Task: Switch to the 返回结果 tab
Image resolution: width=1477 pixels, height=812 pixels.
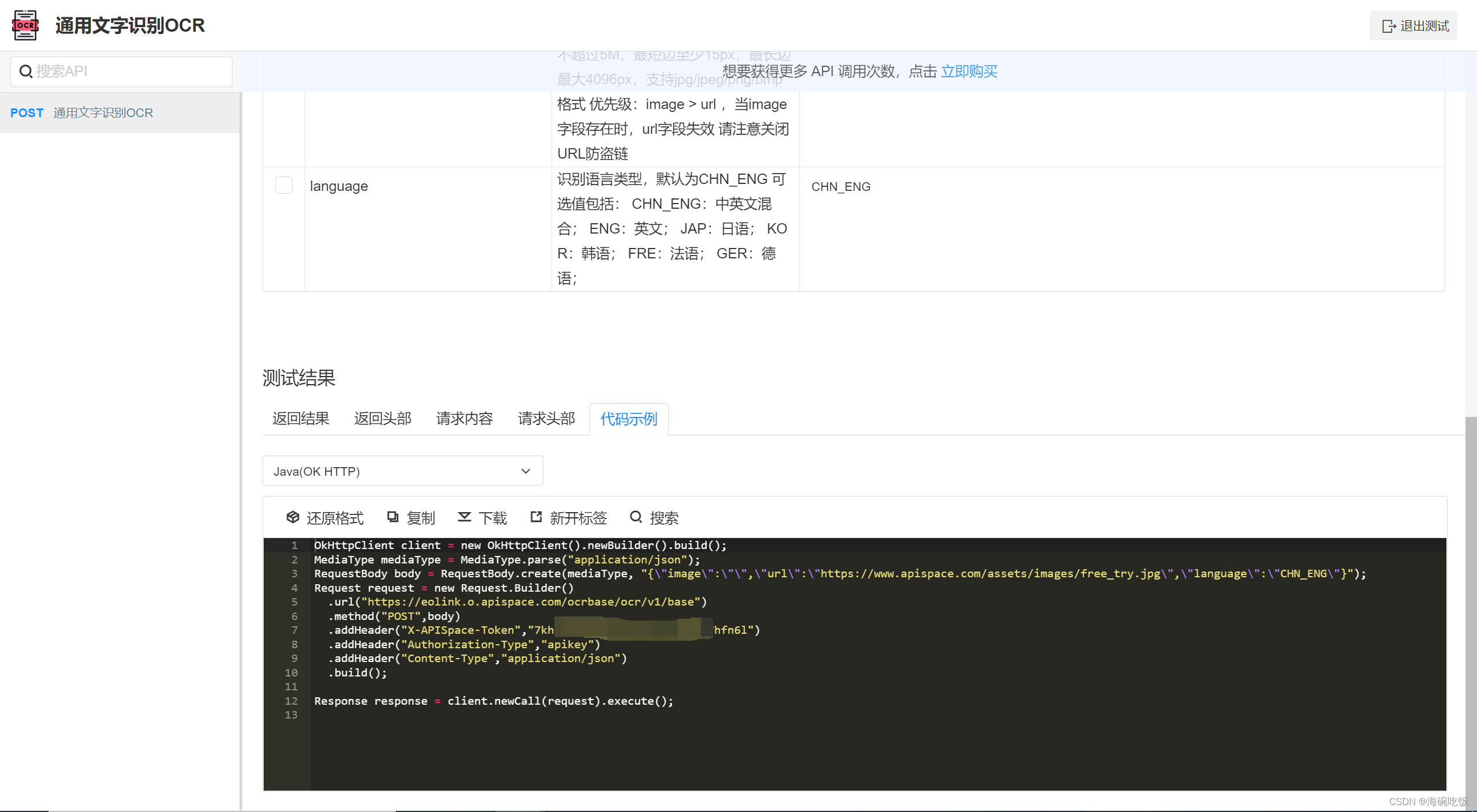Action: 301,419
